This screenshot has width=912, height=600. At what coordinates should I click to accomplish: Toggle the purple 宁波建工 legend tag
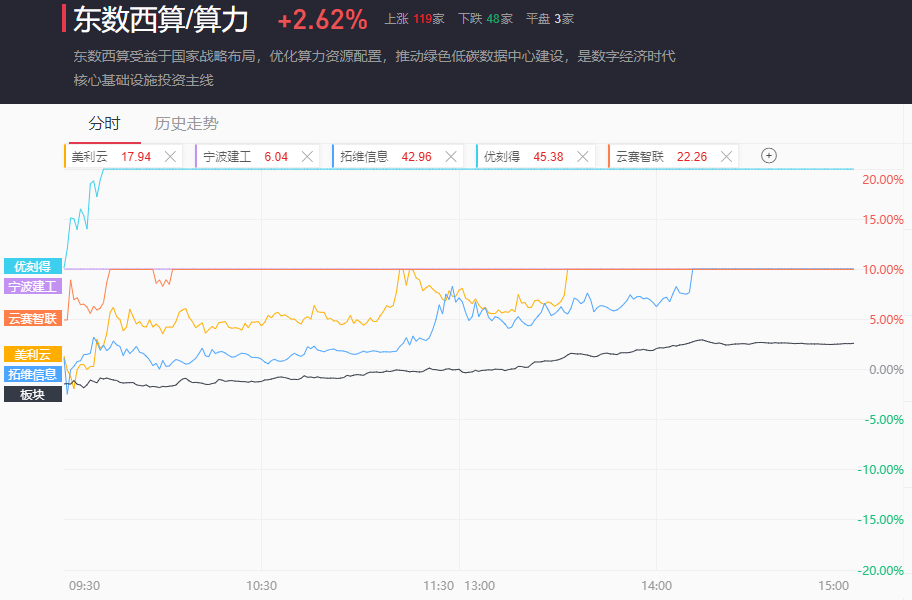(x=33, y=286)
